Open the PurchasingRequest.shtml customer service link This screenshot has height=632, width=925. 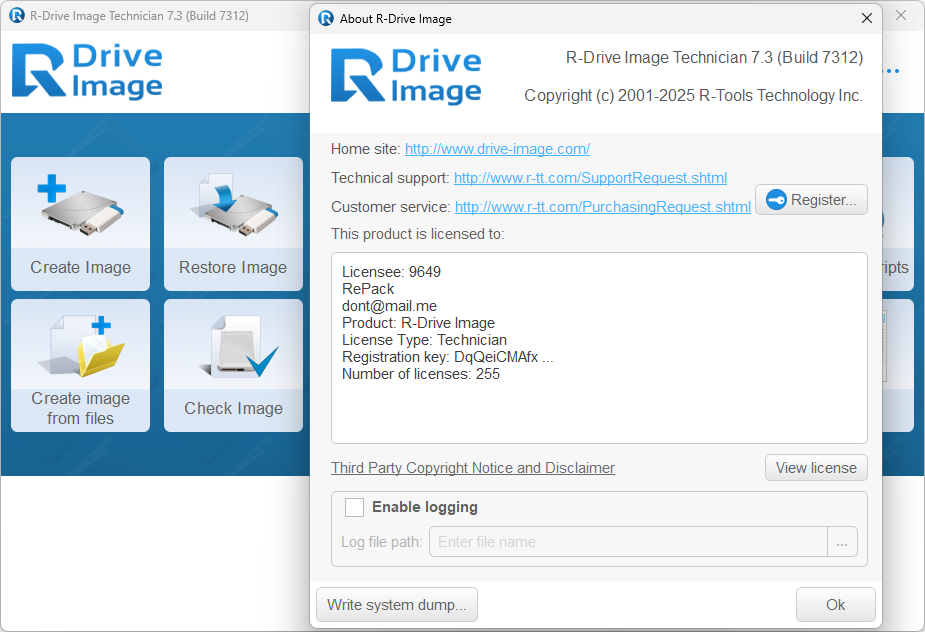pos(602,207)
